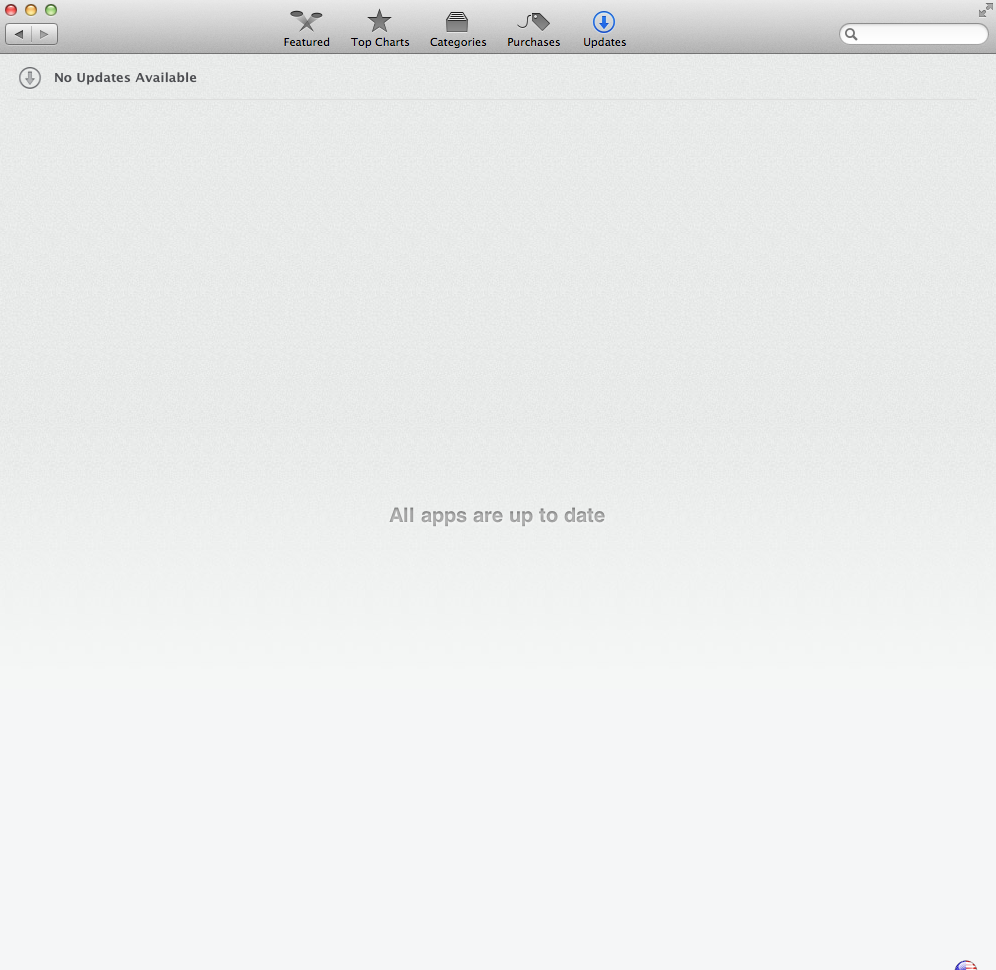
Task: Enter full screen with the expand arrows icon
Action: [985, 10]
